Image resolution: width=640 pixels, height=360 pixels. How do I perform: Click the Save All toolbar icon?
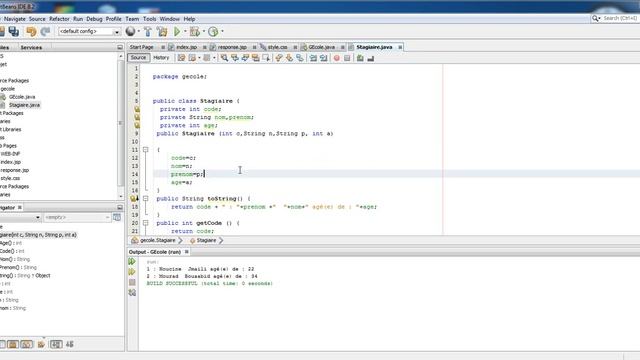(x=13, y=31)
